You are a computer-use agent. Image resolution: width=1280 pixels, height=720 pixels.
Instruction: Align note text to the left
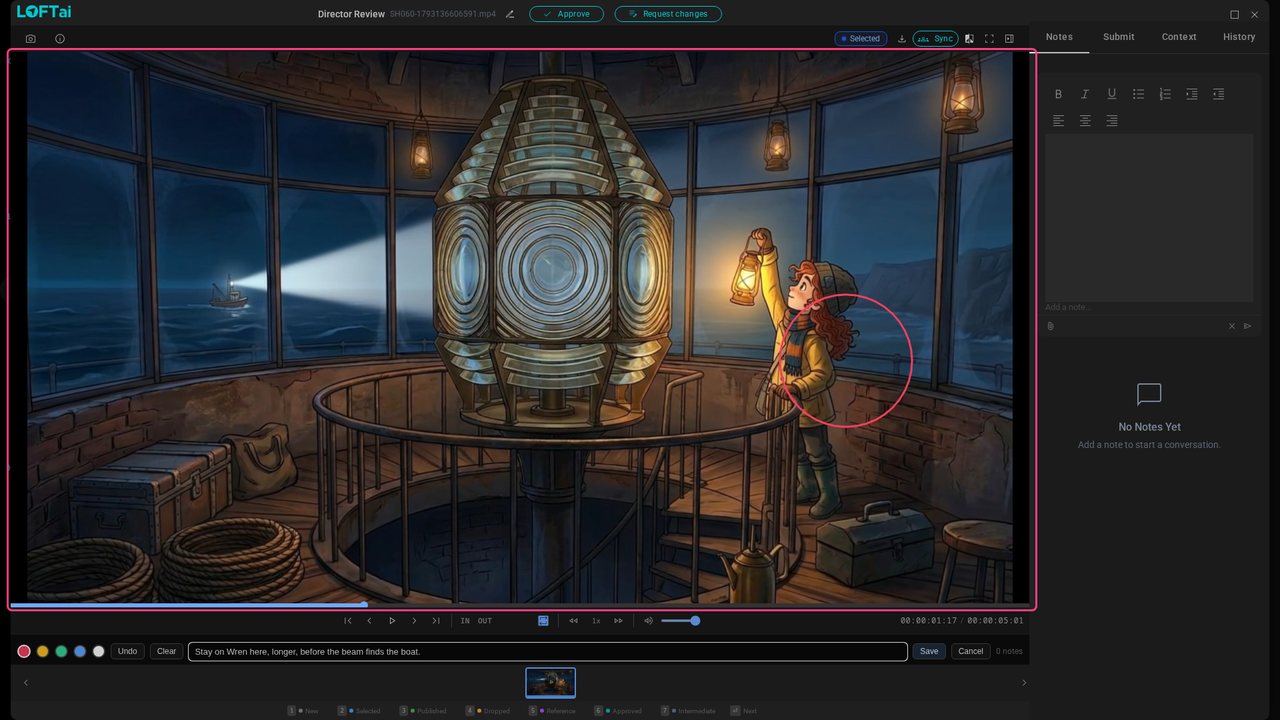pos(1058,121)
